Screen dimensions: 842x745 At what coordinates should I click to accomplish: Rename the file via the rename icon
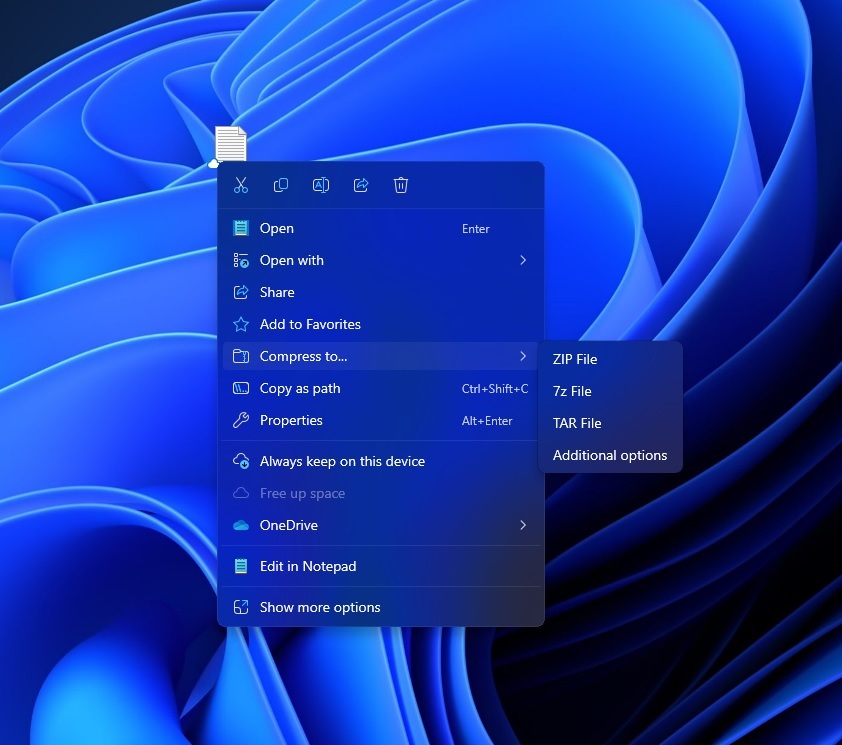[x=321, y=185]
